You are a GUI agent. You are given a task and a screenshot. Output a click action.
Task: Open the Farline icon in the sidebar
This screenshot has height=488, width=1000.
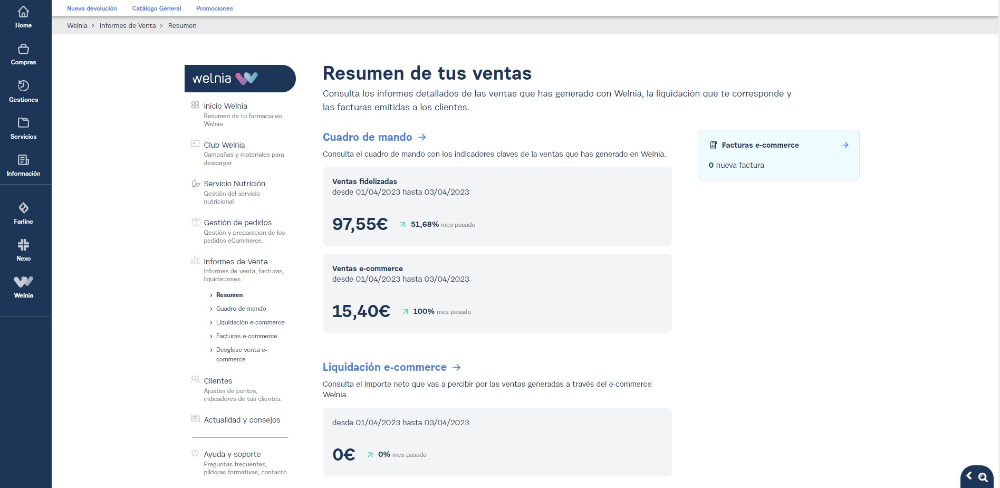24,208
